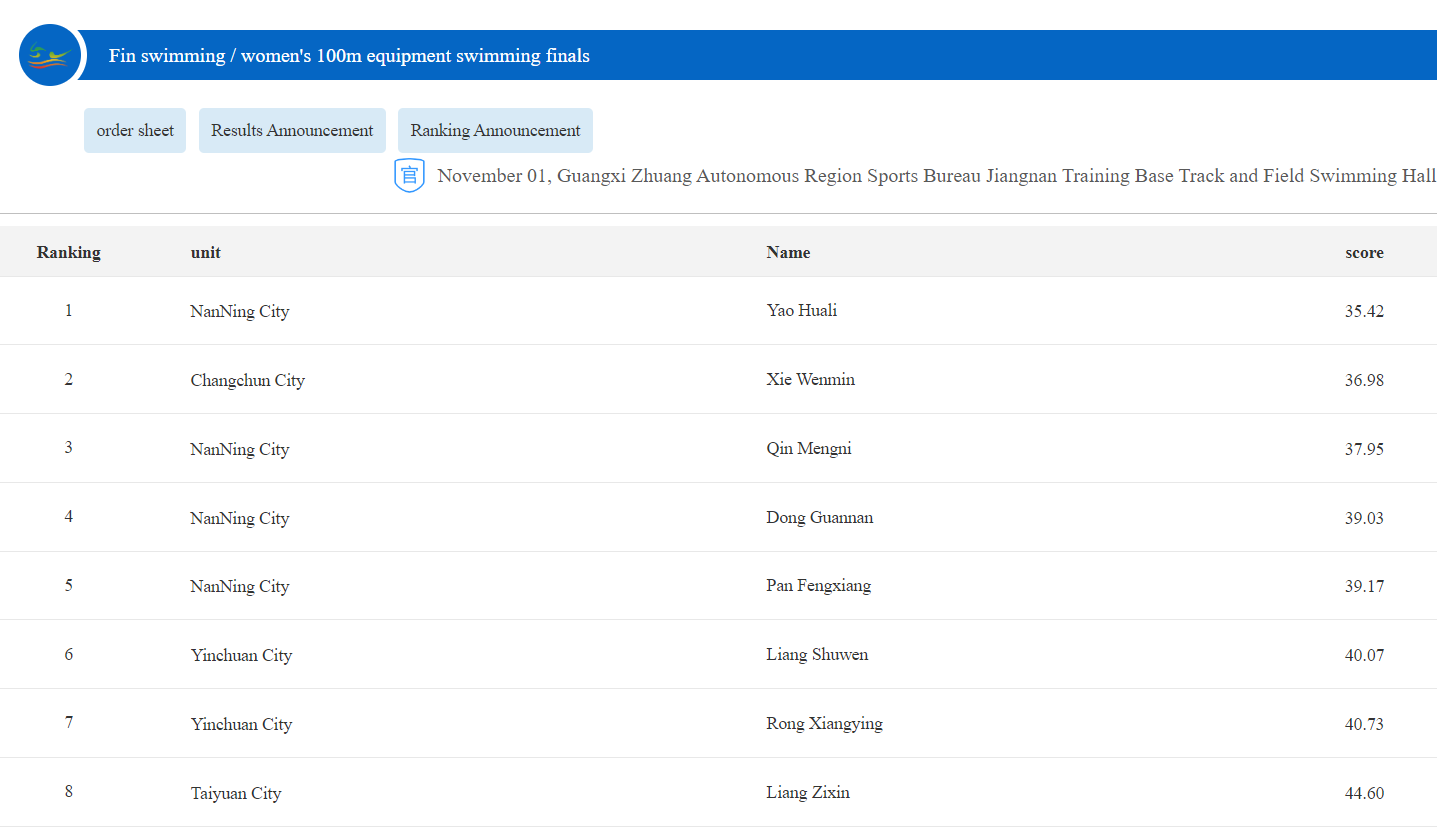Click score 40.07
Screen dimensions: 1449x838
point(1364,655)
